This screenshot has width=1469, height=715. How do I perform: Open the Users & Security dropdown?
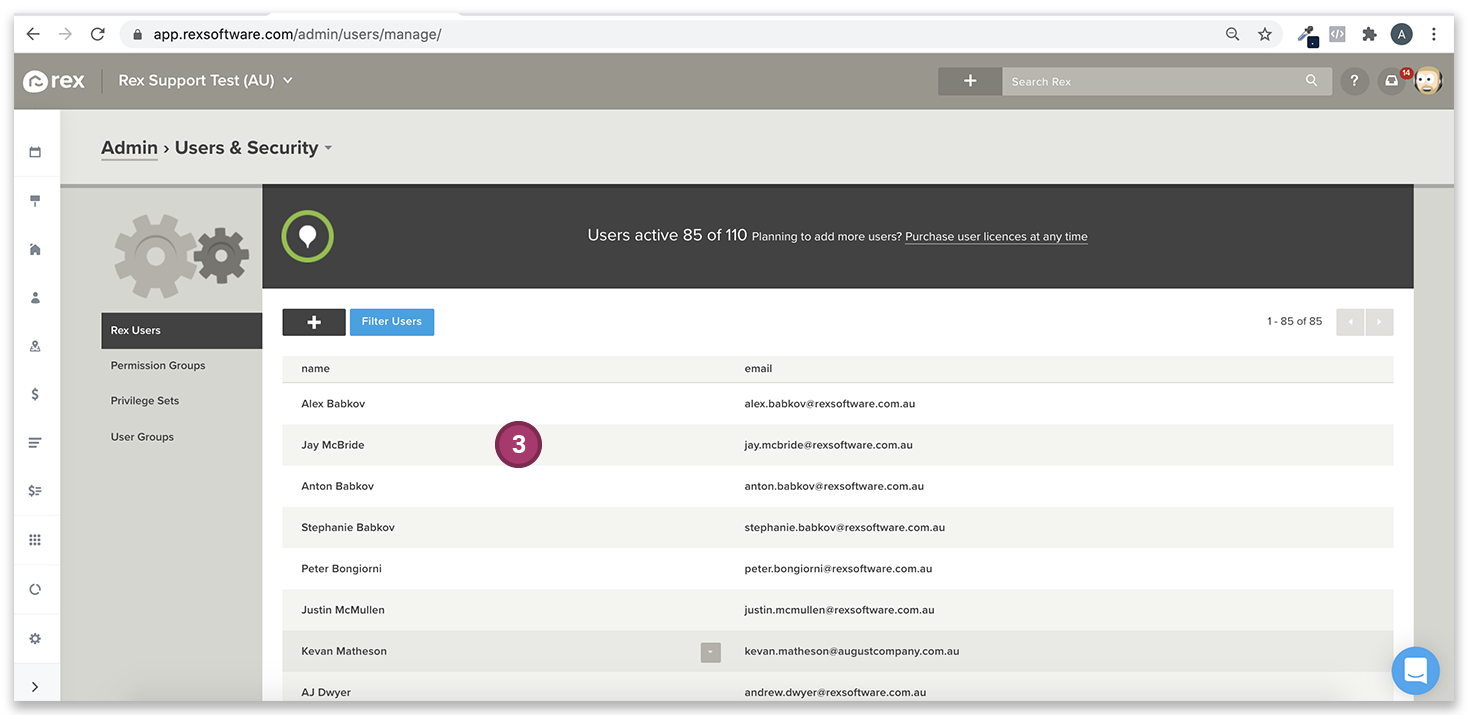(x=253, y=148)
